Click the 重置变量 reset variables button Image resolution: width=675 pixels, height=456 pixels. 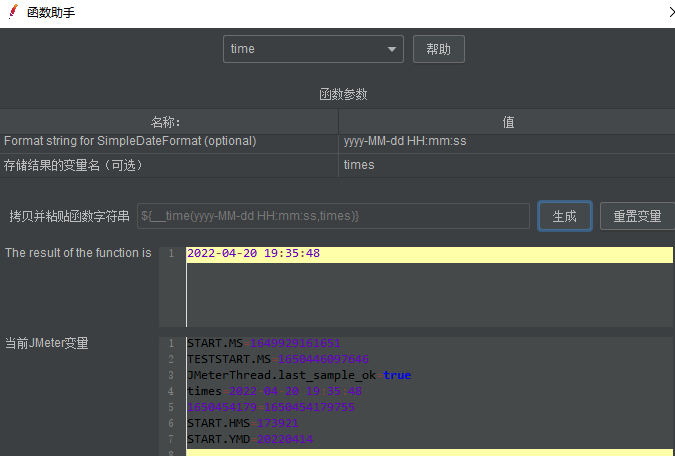pos(637,216)
